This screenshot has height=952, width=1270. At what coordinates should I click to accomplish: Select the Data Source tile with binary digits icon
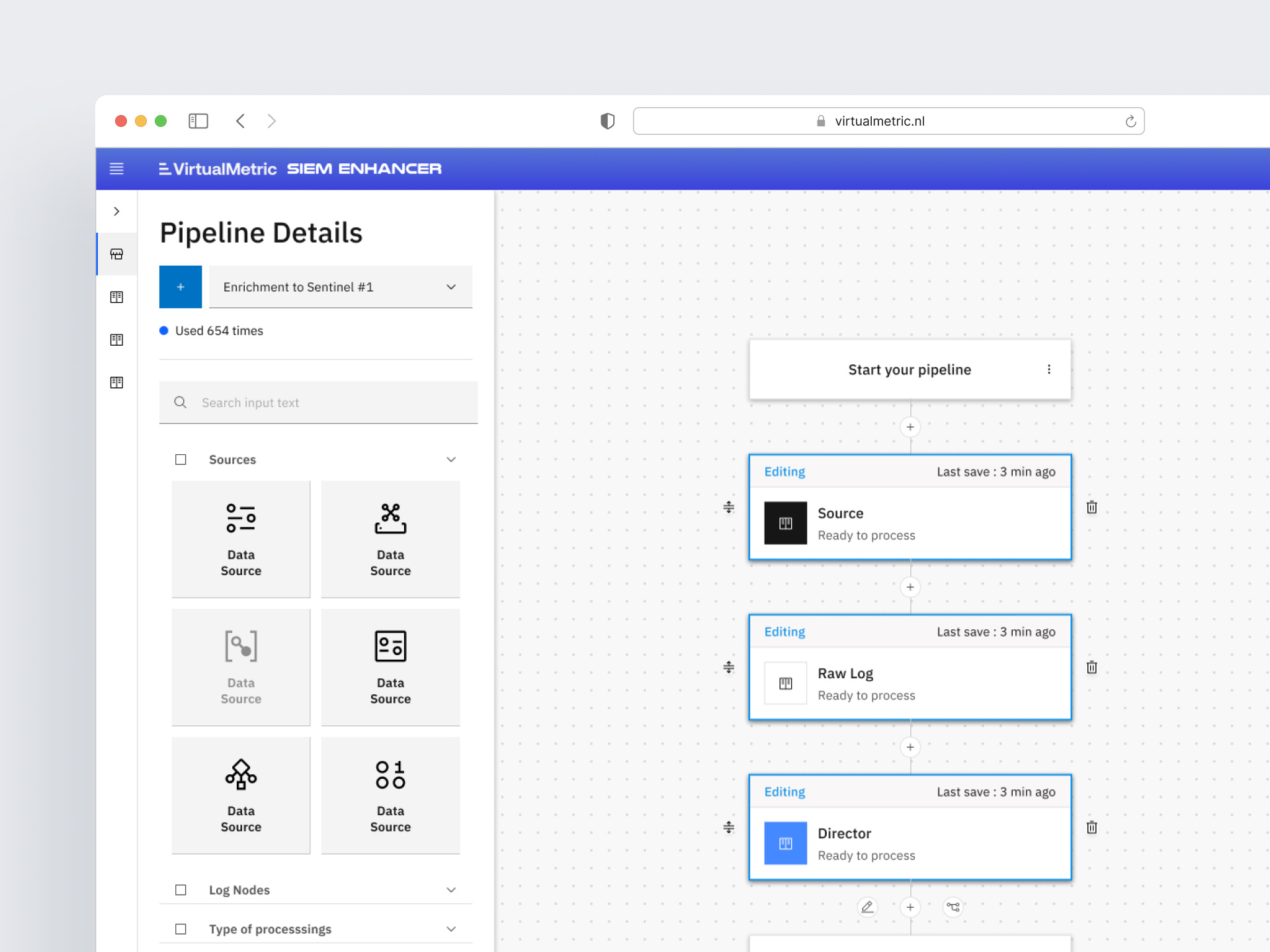click(390, 795)
